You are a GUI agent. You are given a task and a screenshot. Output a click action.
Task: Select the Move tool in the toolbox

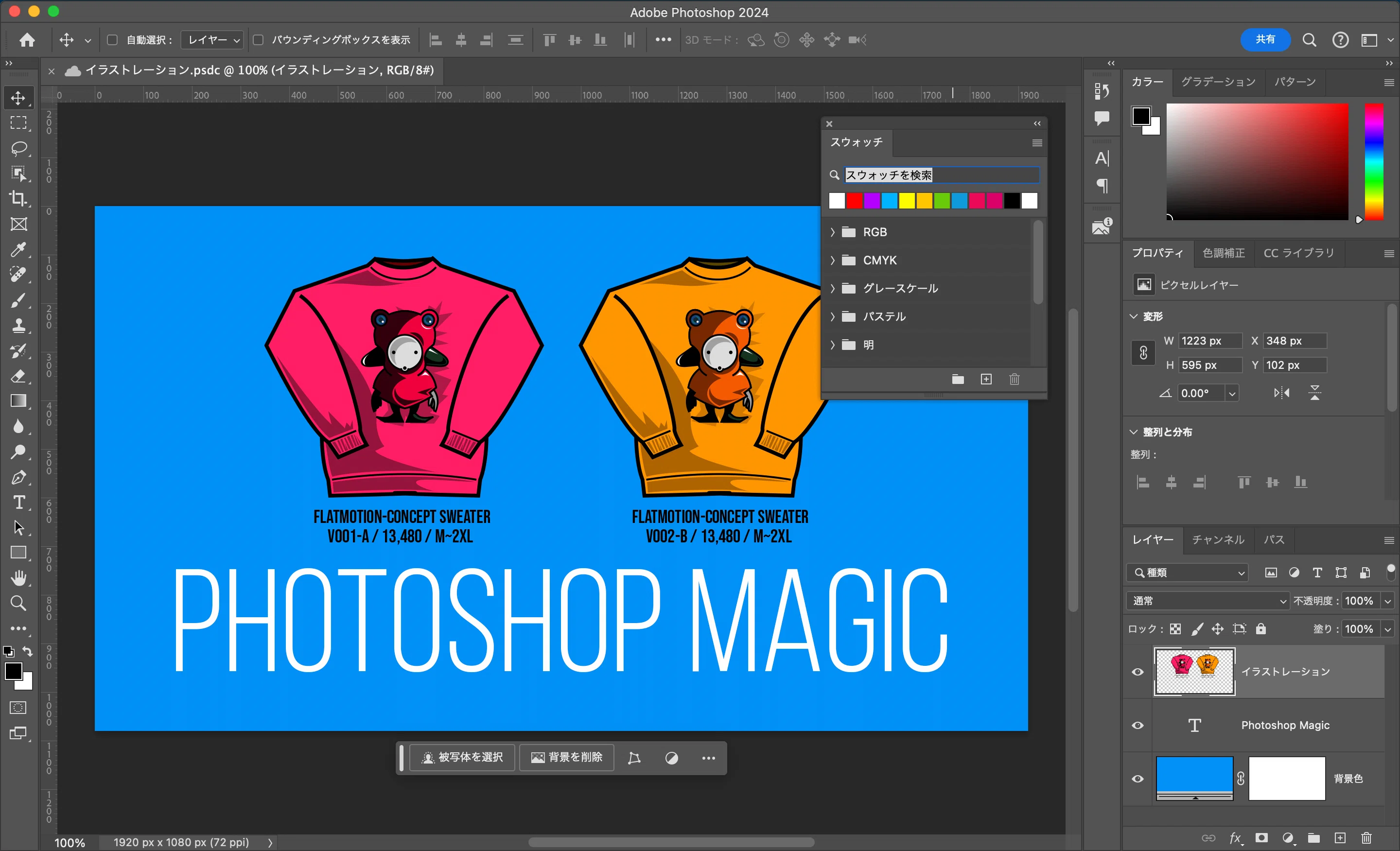click(19, 98)
